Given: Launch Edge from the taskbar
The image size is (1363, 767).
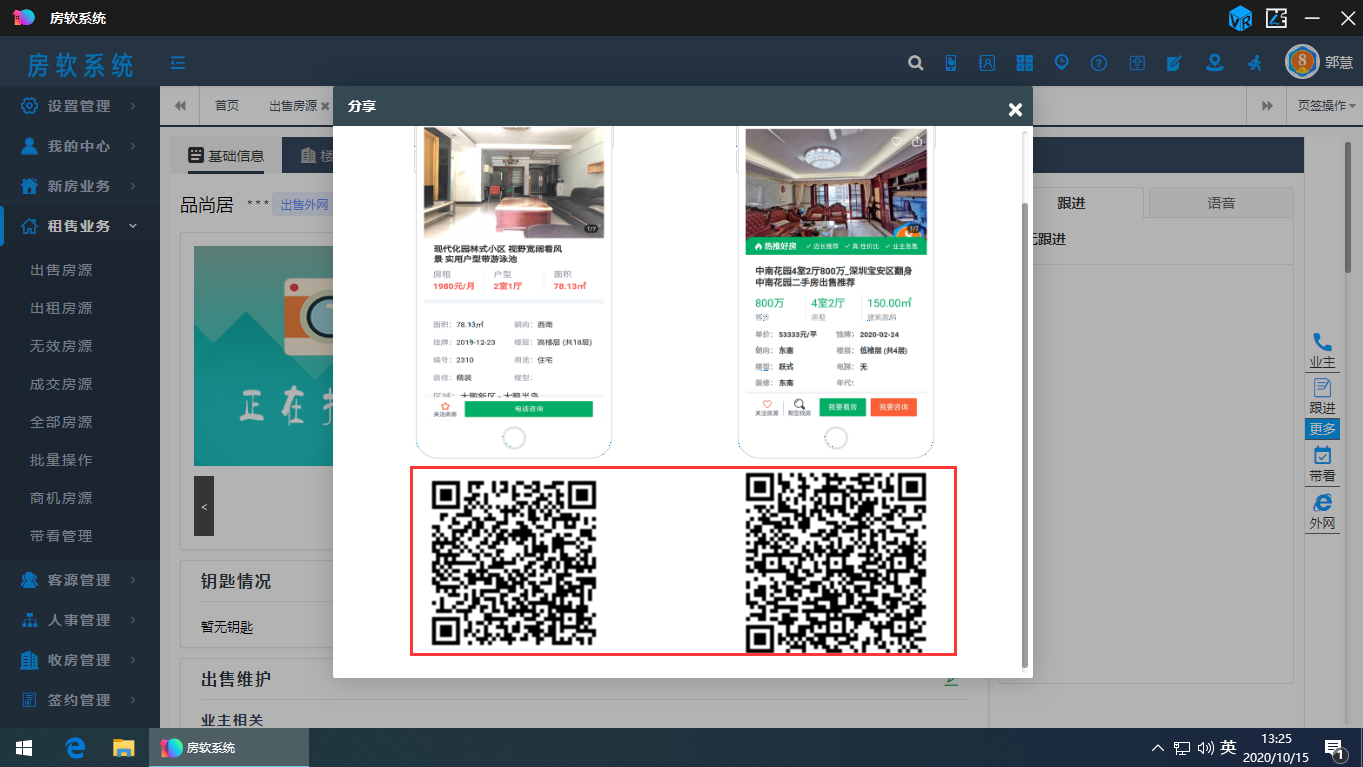Looking at the screenshot, I should click(74, 747).
